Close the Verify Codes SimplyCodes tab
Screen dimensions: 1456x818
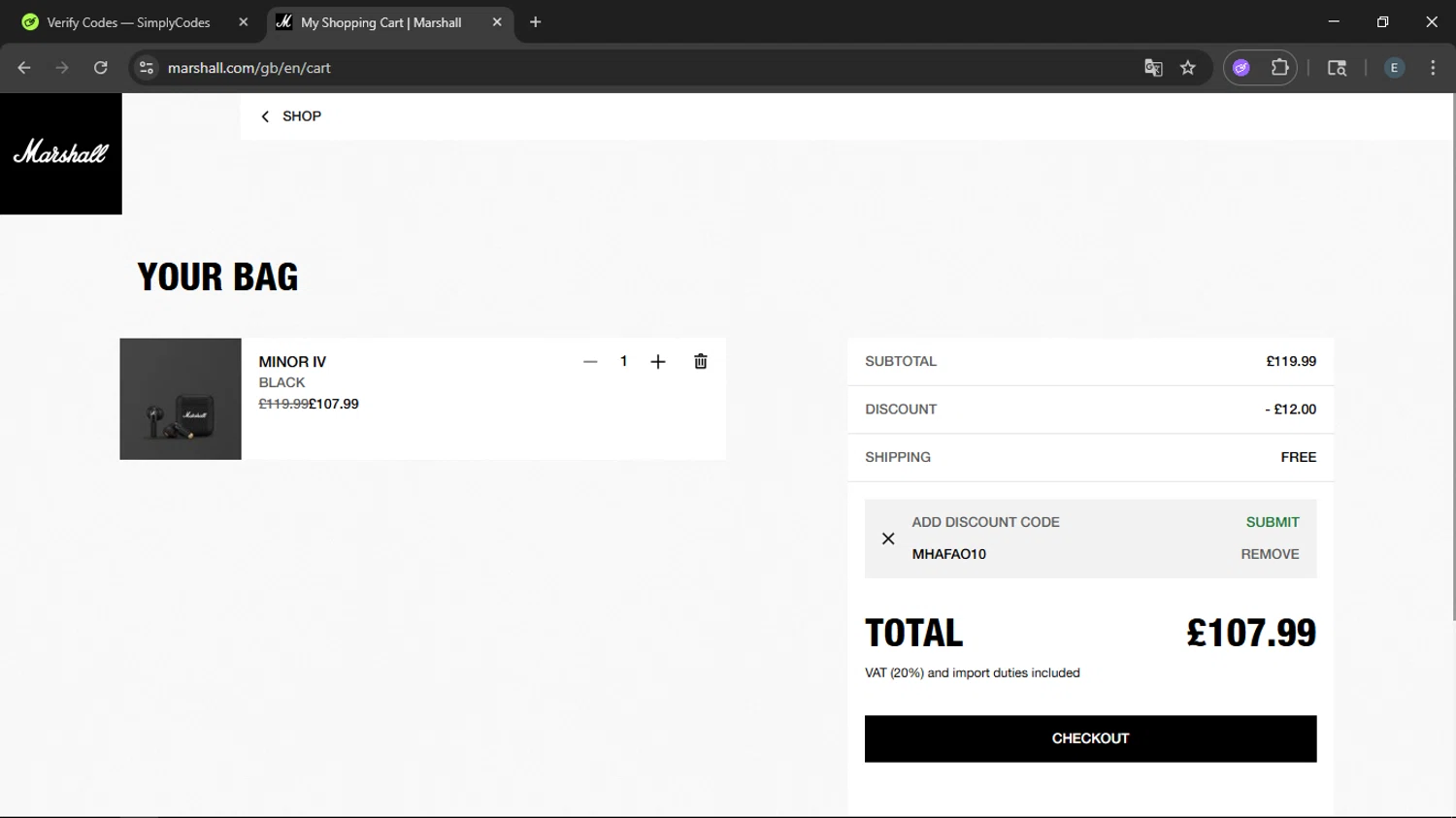(244, 22)
